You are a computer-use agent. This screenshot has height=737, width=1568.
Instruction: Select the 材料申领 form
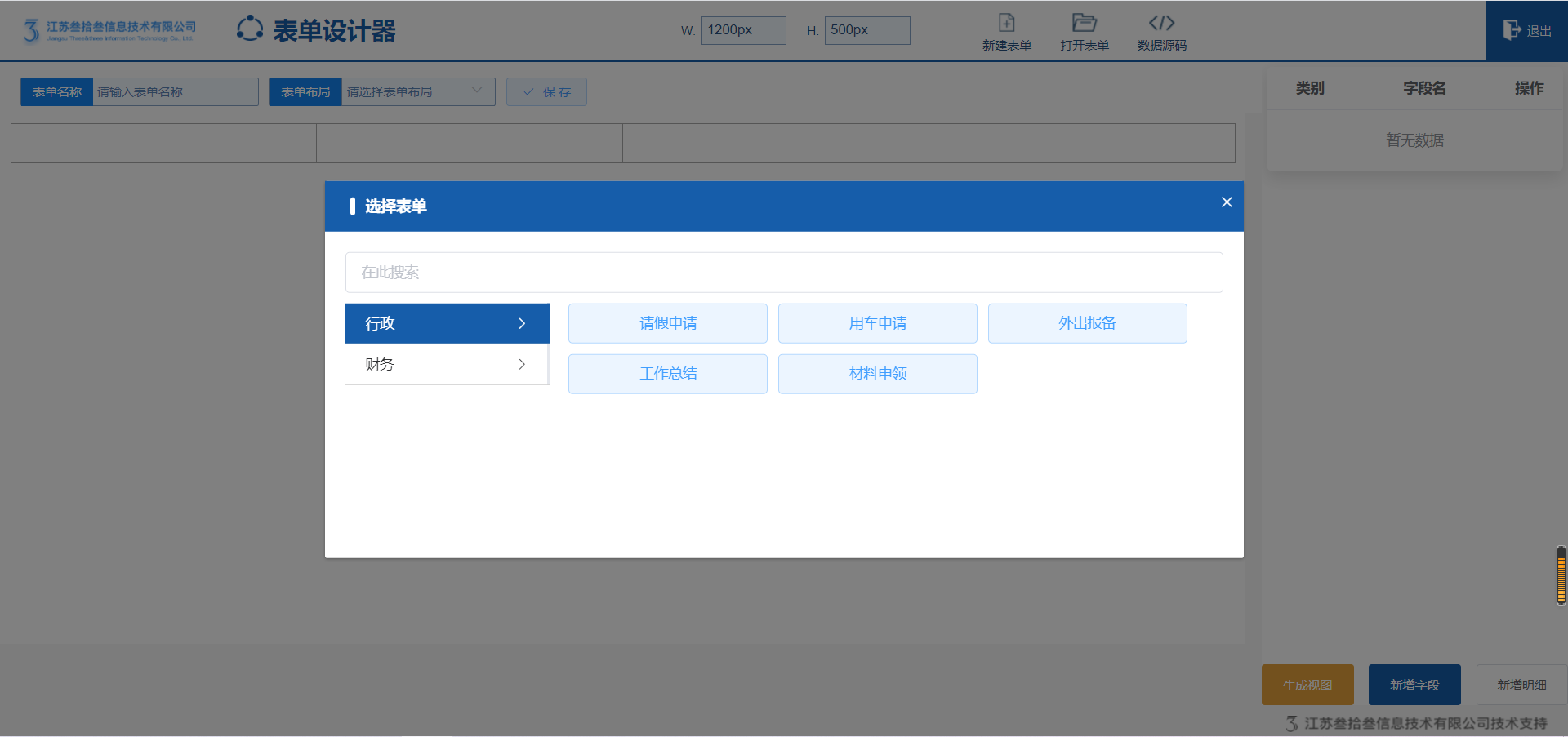click(877, 374)
